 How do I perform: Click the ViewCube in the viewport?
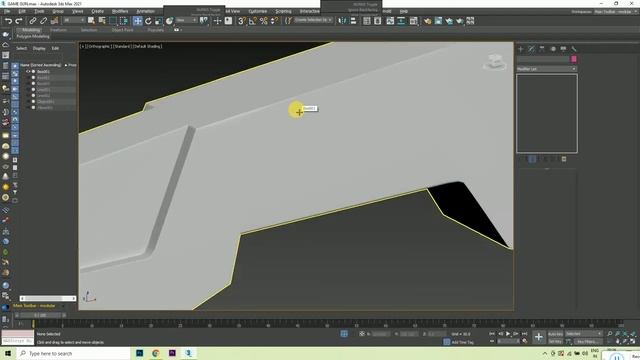coord(495,62)
